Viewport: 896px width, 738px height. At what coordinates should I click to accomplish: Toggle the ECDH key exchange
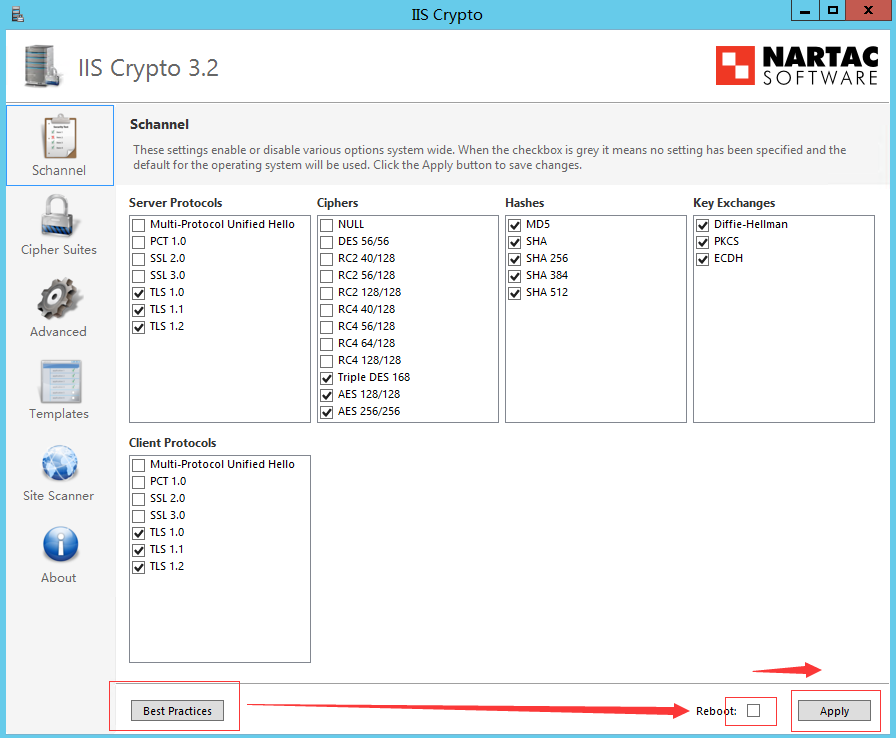703,259
